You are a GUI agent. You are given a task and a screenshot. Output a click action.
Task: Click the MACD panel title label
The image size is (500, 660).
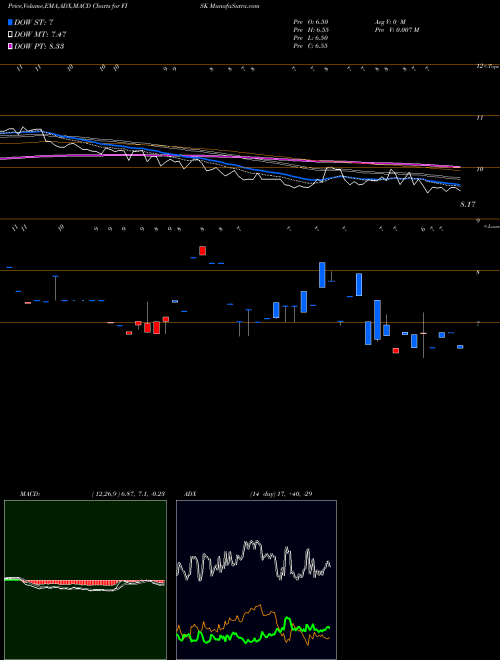30,494
